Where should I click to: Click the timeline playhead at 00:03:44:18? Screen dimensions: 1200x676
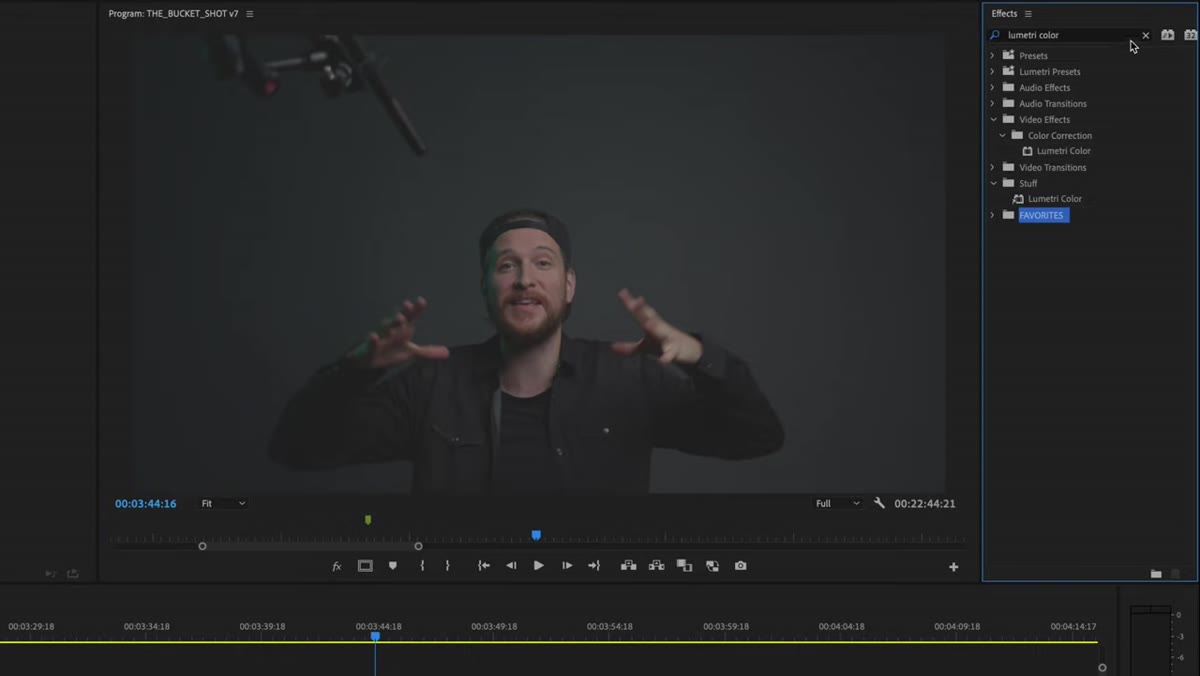(x=375, y=636)
